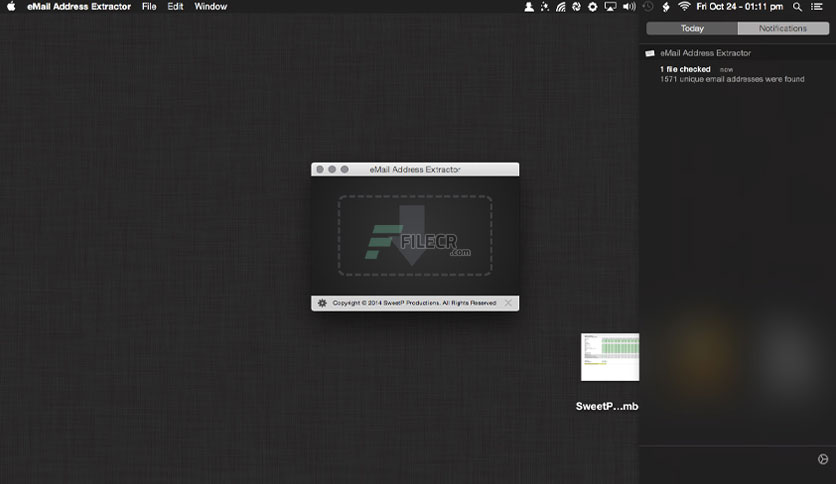The image size is (836, 484).
Task: Click the SweetP...mb file name label
Action: (x=607, y=406)
